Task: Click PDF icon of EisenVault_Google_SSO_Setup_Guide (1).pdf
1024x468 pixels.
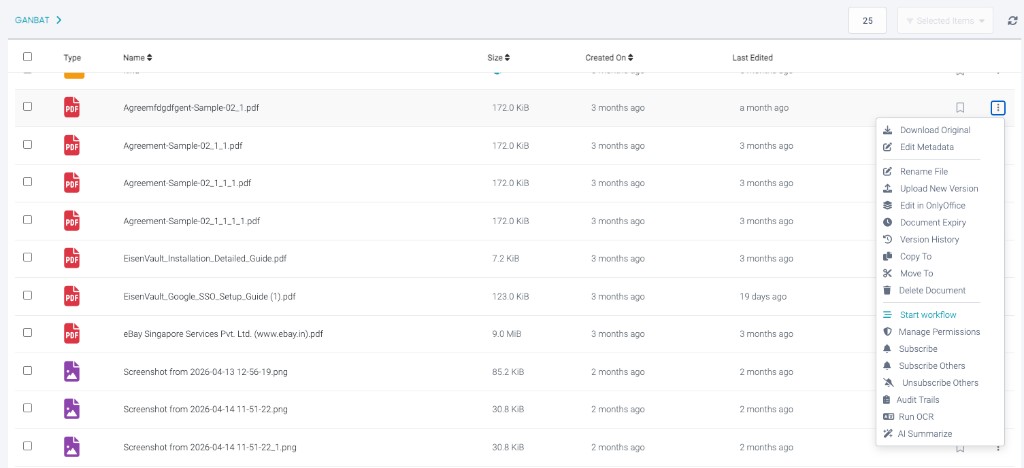Action: click(x=72, y=296)
